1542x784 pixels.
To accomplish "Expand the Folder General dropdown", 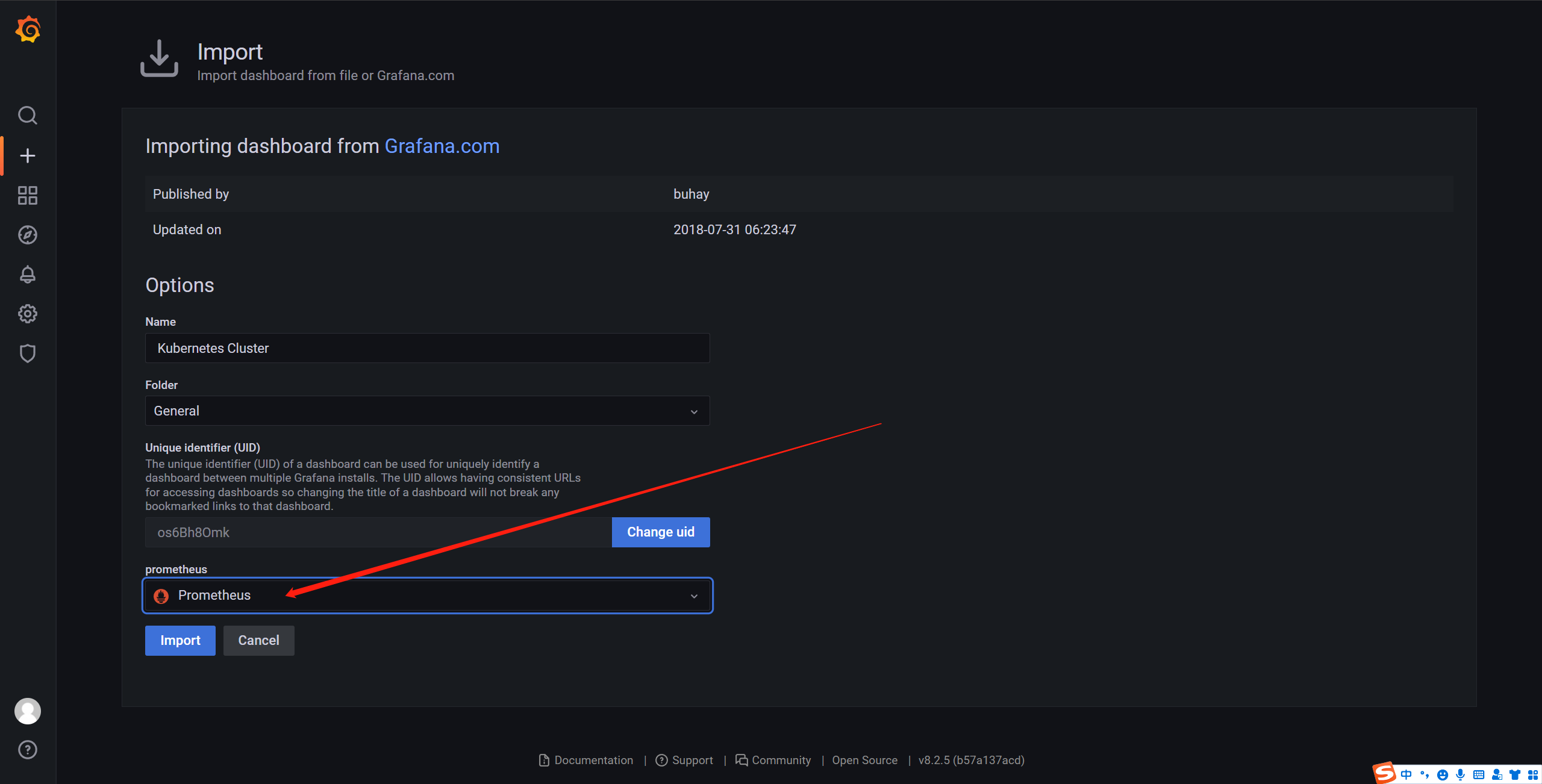I will click(427, 411).
